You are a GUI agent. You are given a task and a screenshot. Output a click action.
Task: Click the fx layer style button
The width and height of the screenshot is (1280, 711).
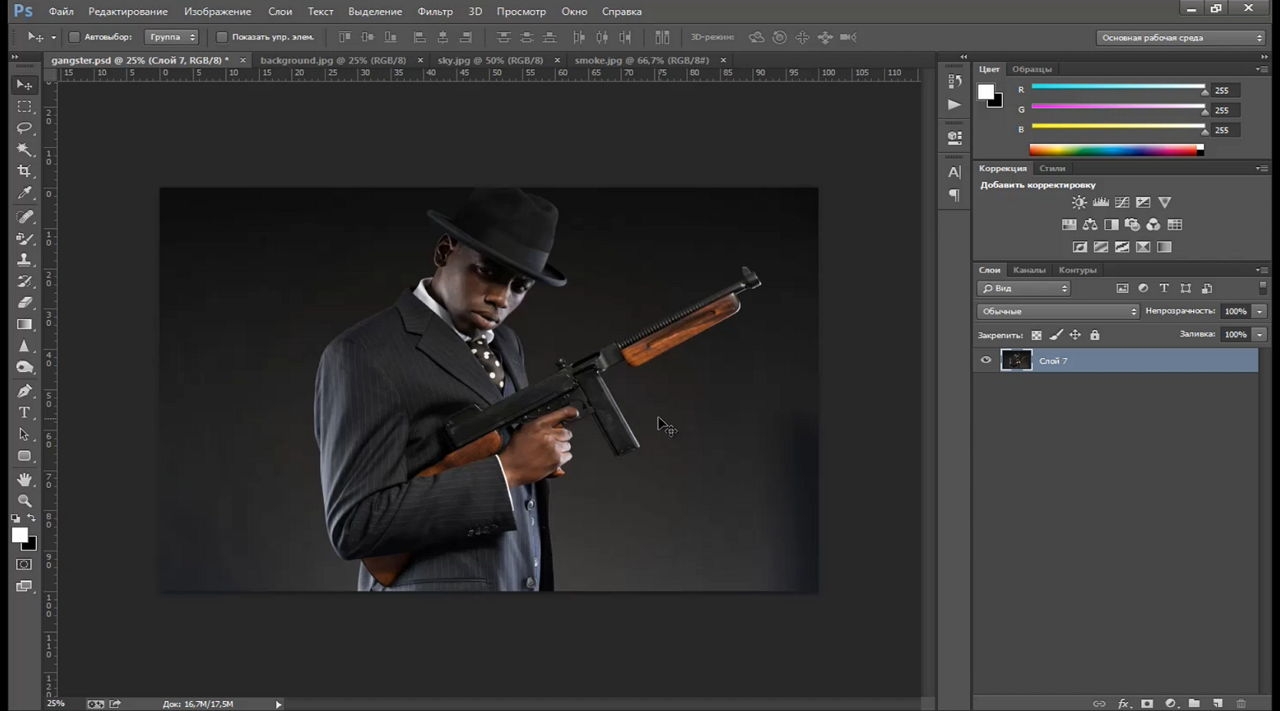pos(1123,704)
